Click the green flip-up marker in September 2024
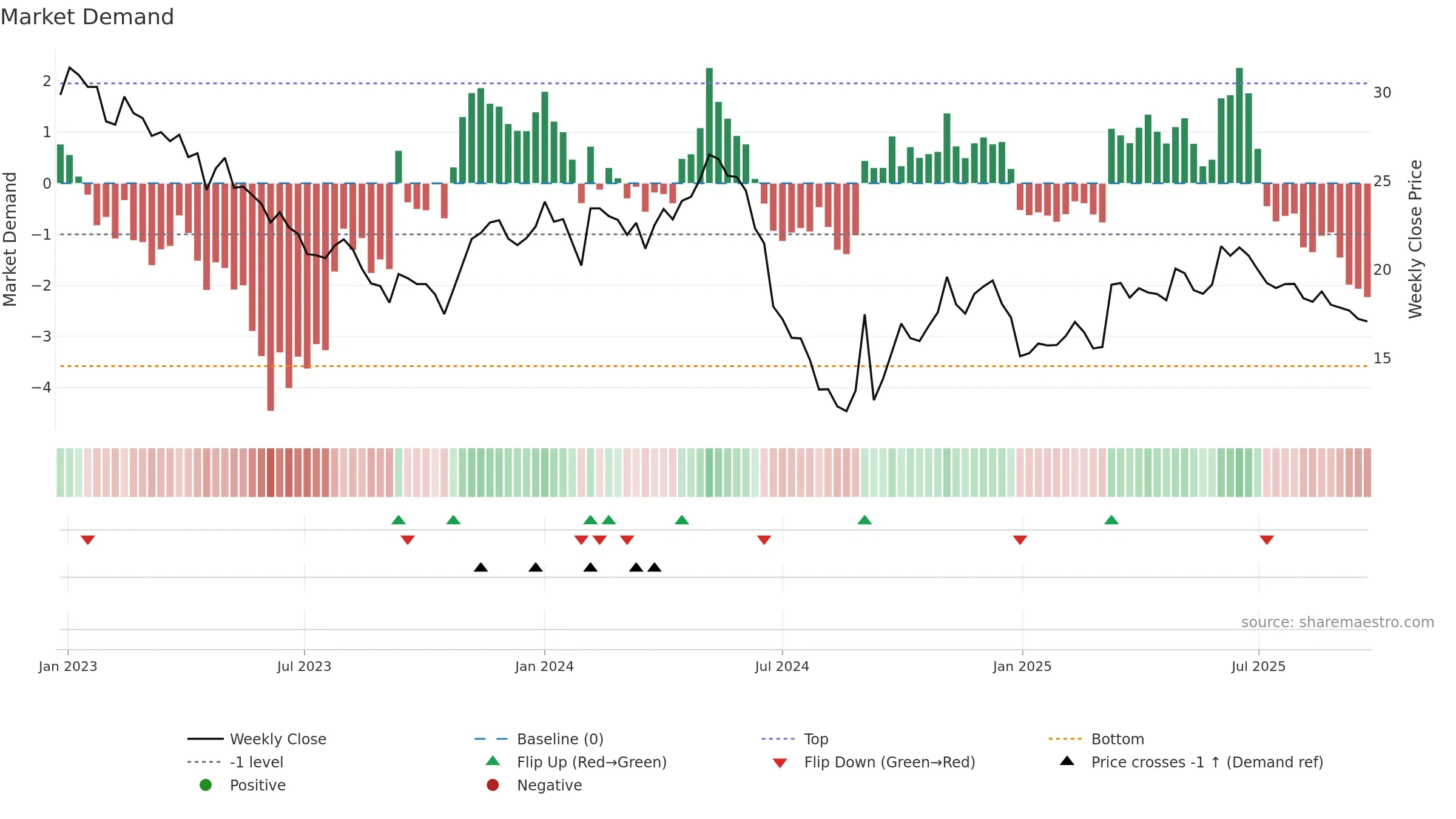Image resolution: width=1456 pixels, height=819 pixels. coord(865,520)
